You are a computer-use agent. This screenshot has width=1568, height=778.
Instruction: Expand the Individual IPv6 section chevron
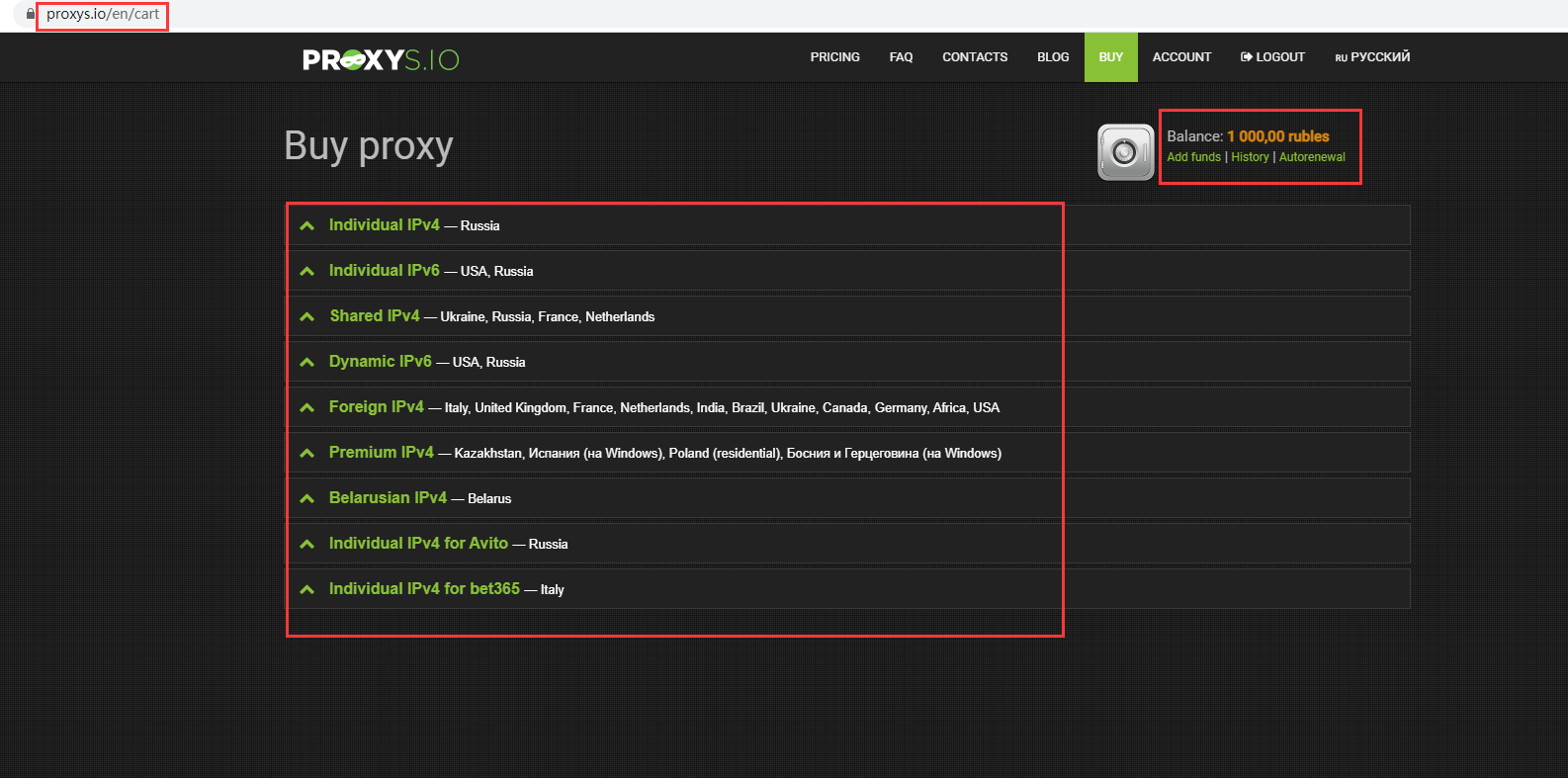click(x=307, y=271)
